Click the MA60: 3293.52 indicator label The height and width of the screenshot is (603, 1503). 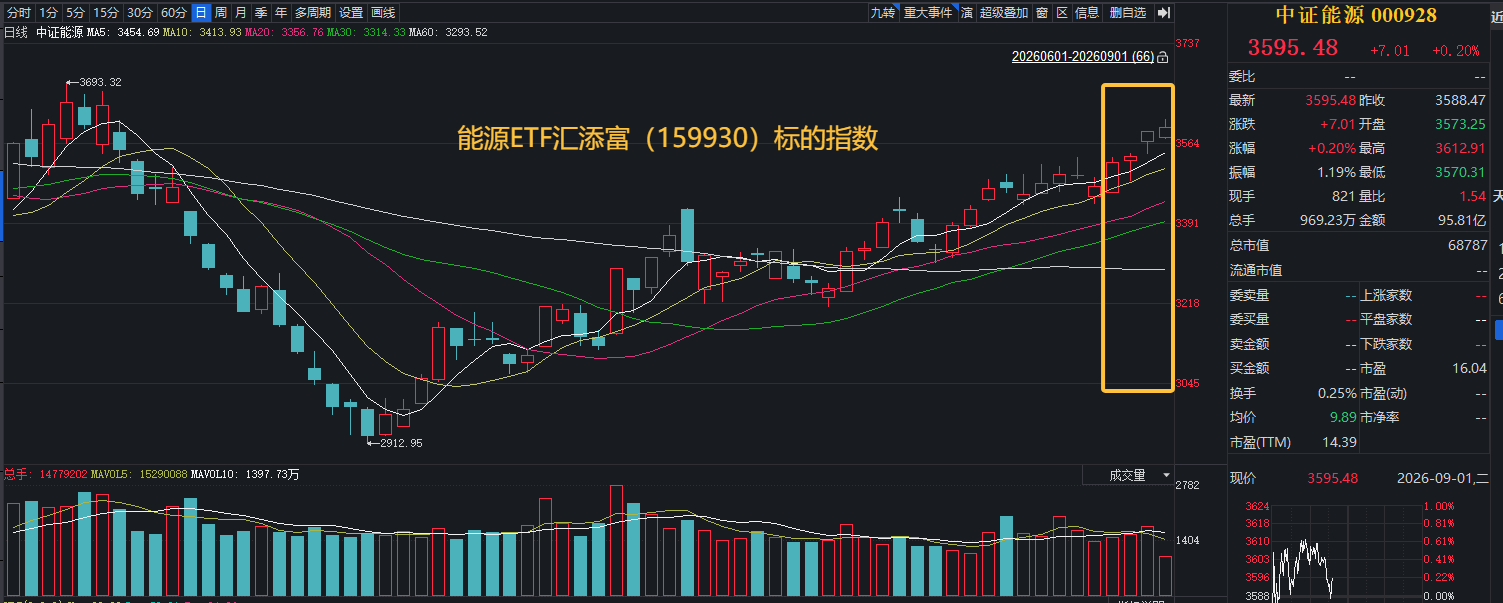(449, 32)
